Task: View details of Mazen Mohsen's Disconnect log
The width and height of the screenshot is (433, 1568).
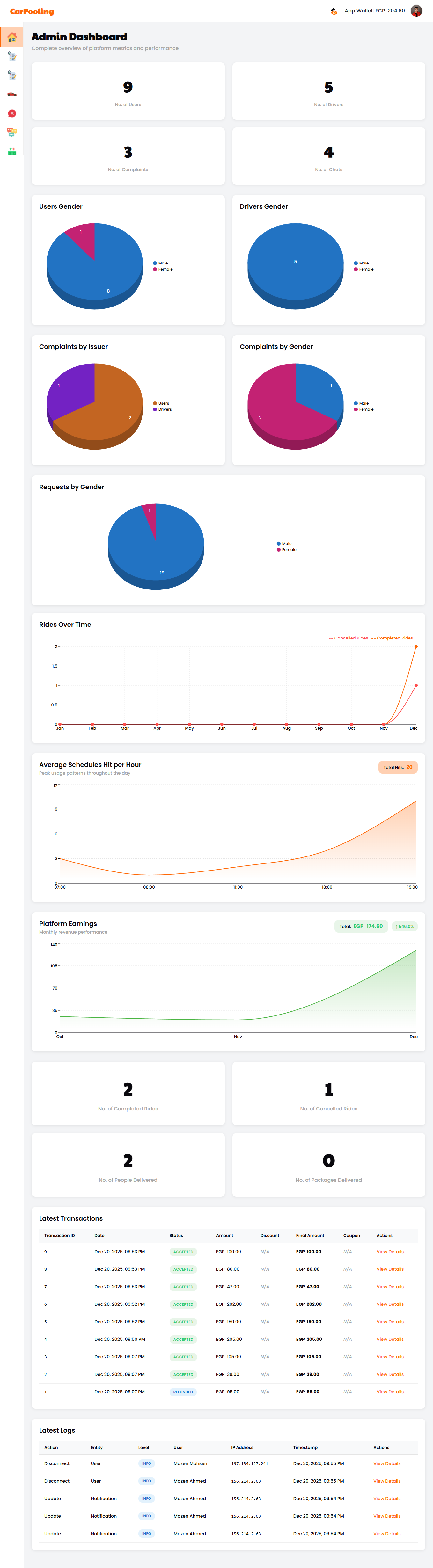Action: coord(387,1463)
